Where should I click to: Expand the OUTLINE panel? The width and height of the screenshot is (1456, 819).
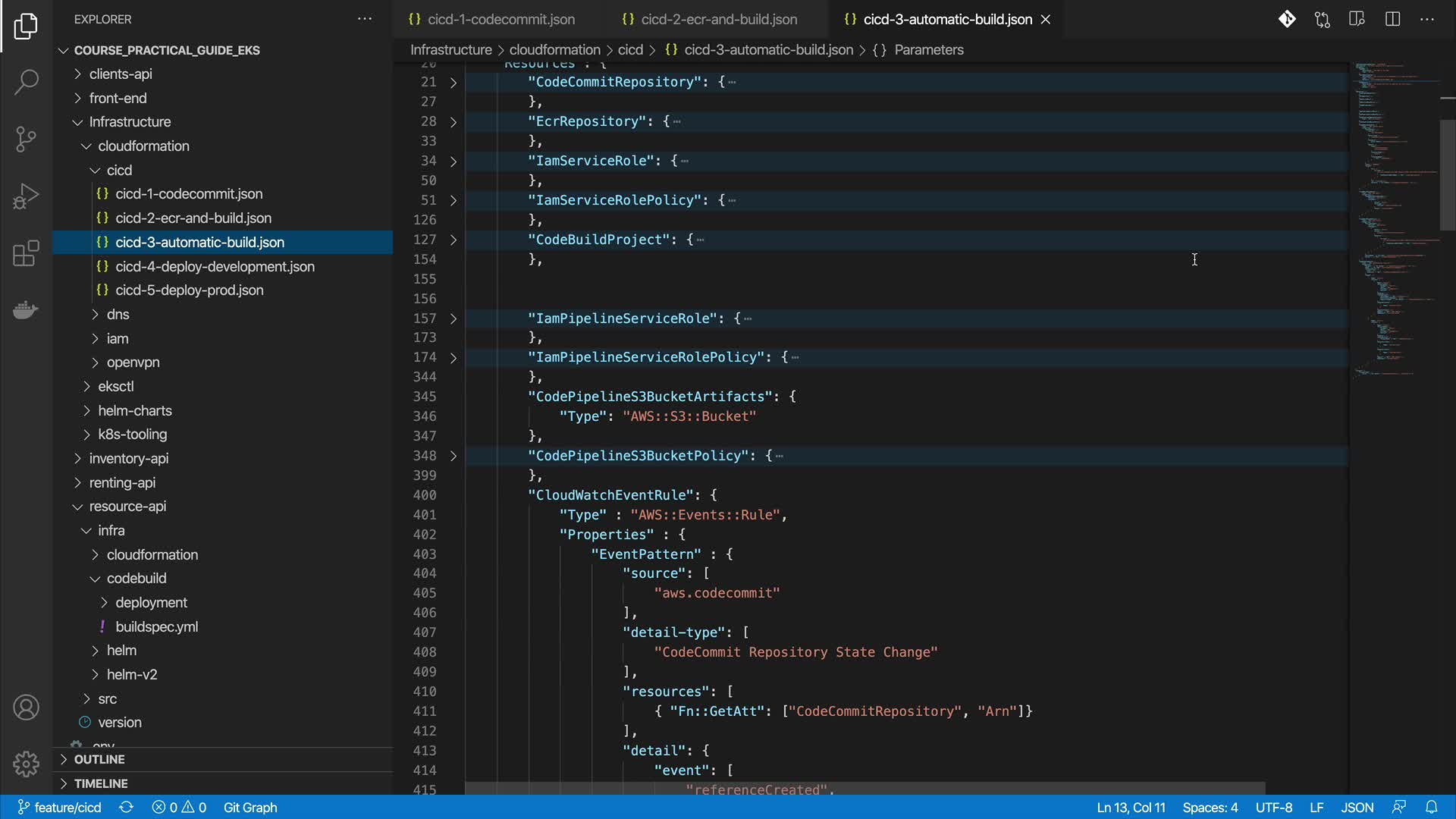pos(99,760)
